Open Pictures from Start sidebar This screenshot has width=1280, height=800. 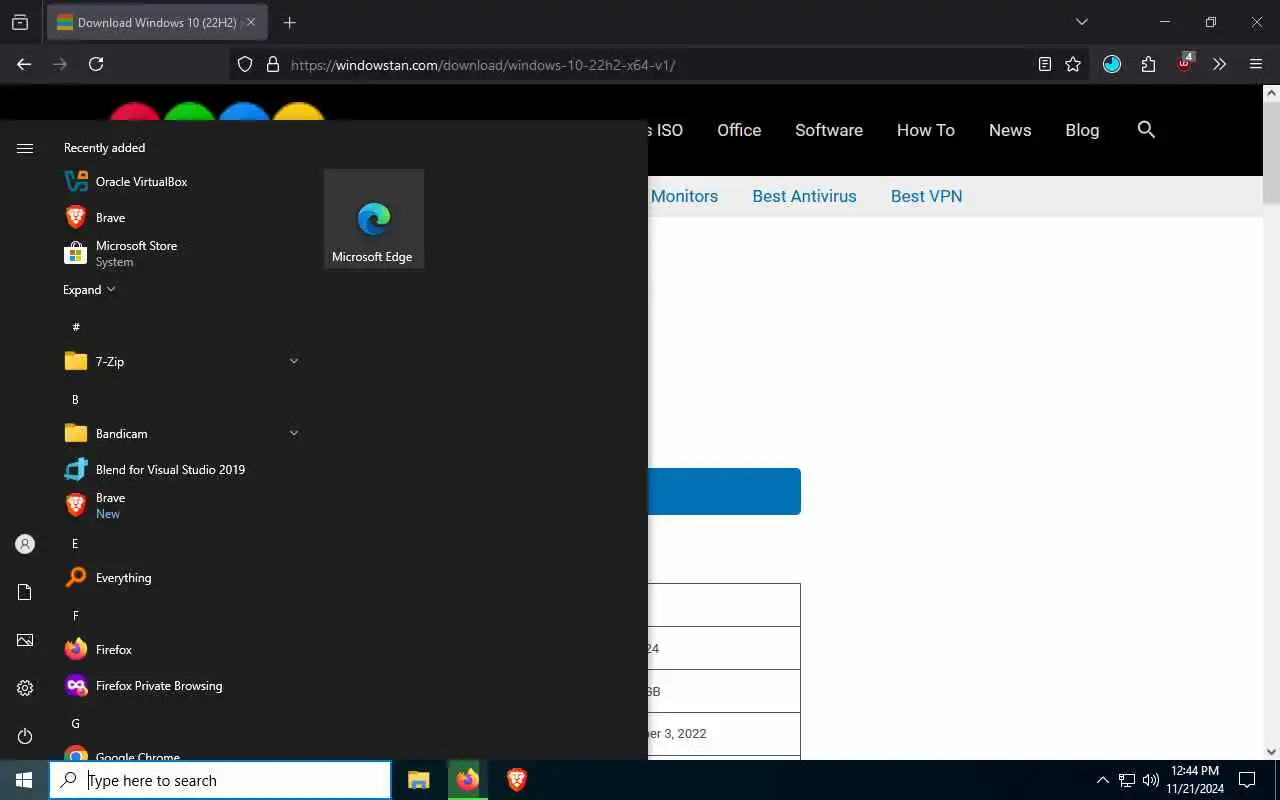[x=25, y=640]
